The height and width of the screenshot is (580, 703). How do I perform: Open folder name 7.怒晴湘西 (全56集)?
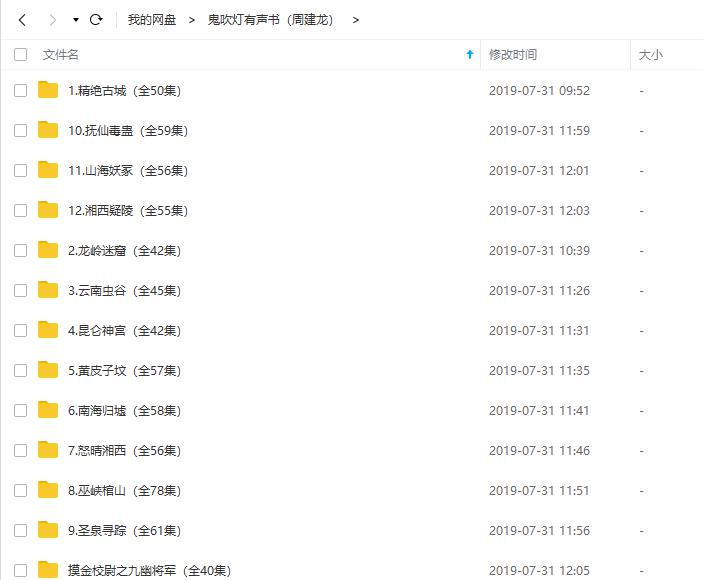pyautogui.click(x=125, y=450)
